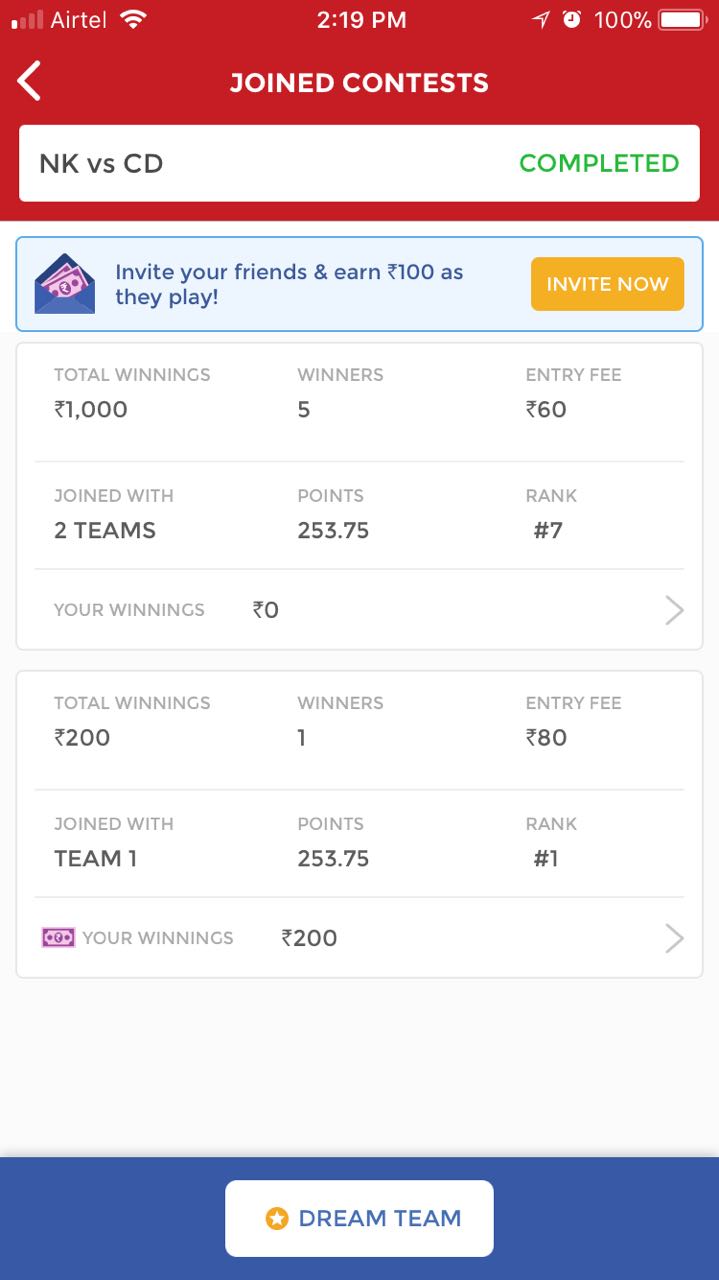Open the Dream Team button

[x=359, y=1218]
